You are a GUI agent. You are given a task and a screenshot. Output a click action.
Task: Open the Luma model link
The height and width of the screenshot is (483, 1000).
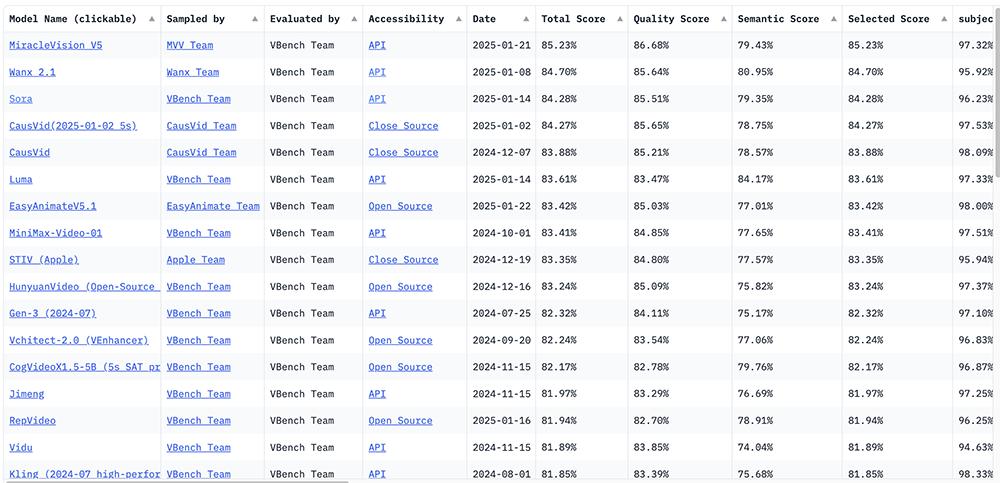click(20, 180)
